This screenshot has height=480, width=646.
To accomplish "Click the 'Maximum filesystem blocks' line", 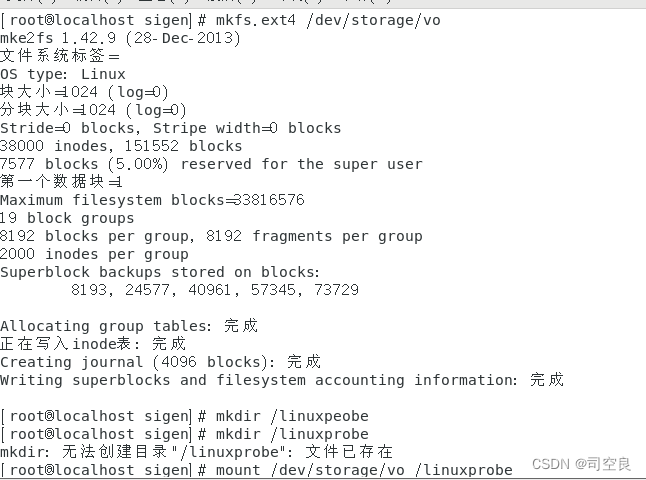I will pyautogui.click(x=152, y=200).
